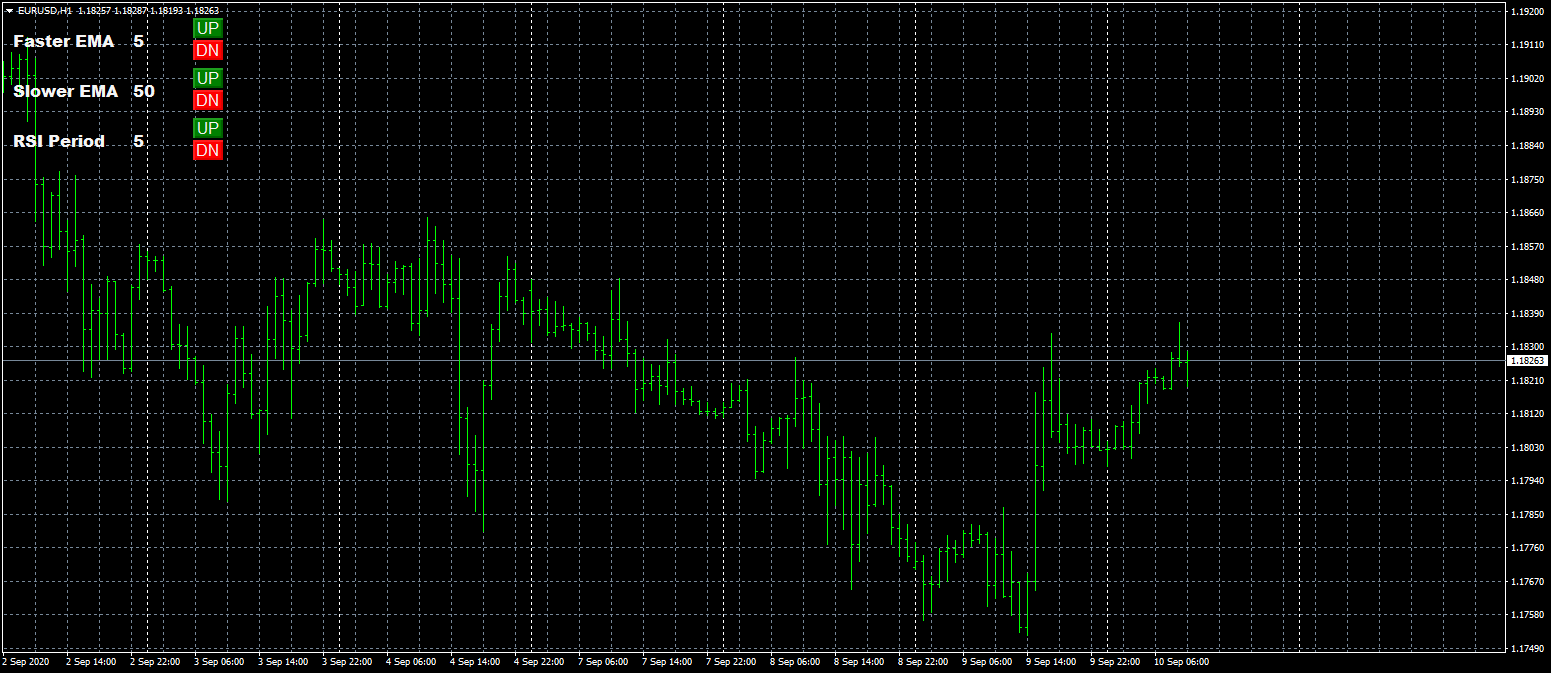Select the Faster EMA value 5

pos(139,41)
